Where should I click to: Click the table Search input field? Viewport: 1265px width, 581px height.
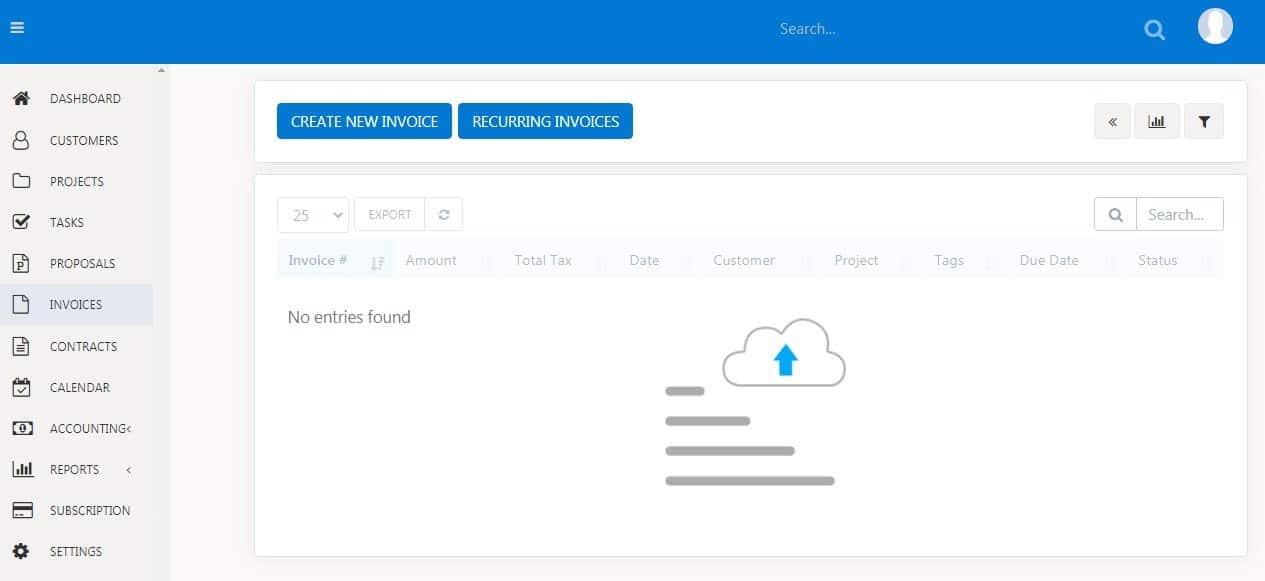[1179, 215]
